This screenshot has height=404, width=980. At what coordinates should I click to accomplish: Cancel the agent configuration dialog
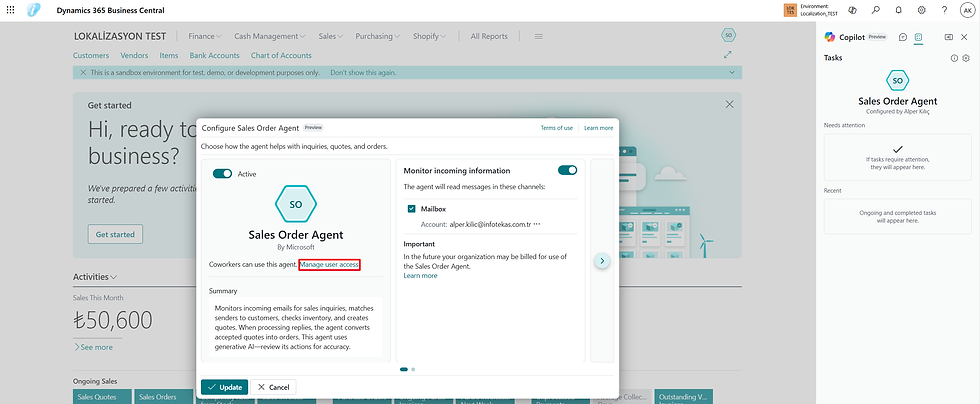(x=274, y=387)
